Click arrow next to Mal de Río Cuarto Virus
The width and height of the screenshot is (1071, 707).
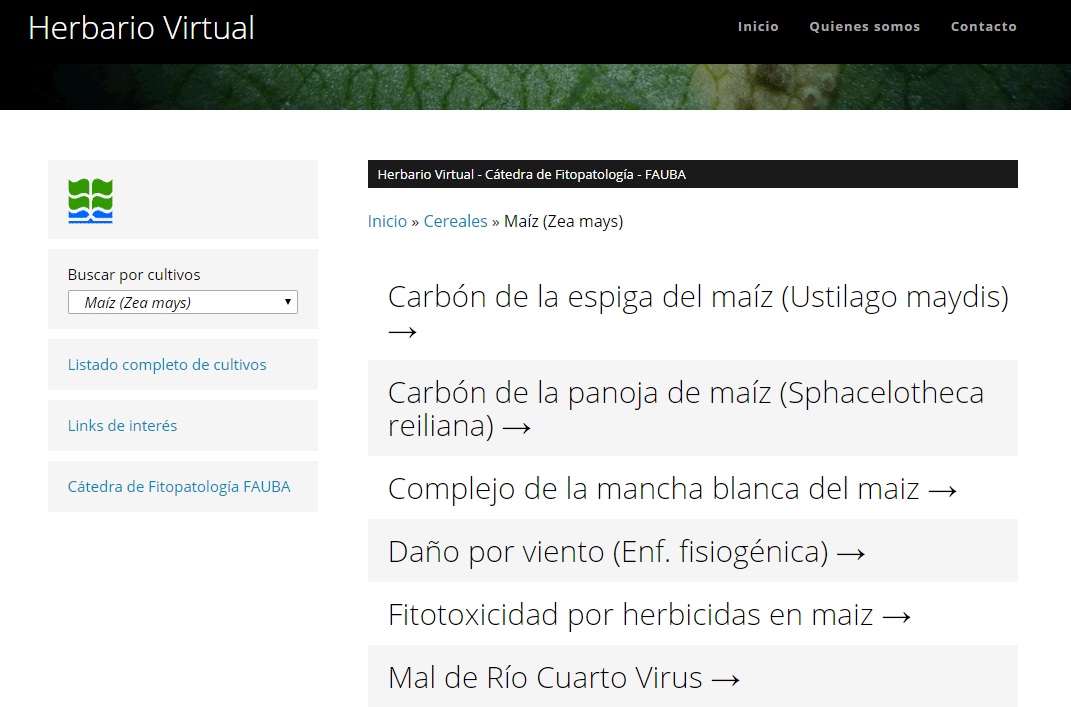point(726,679)
